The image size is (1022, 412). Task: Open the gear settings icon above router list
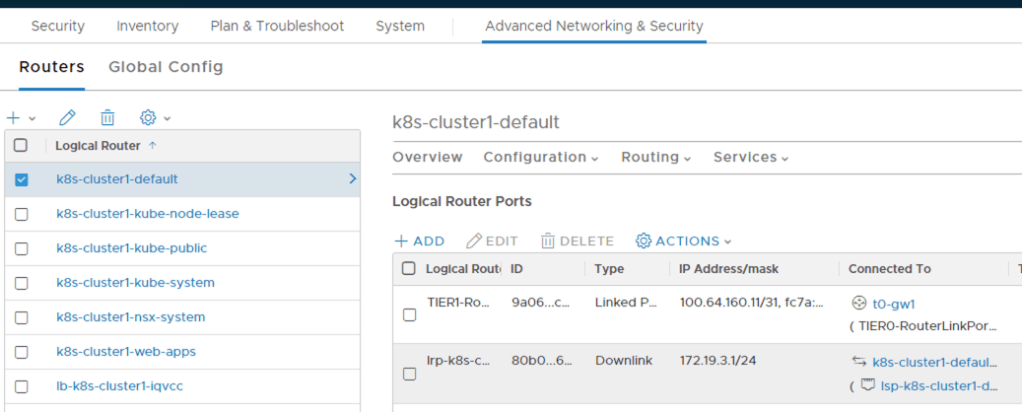click(x=149, y=118)
